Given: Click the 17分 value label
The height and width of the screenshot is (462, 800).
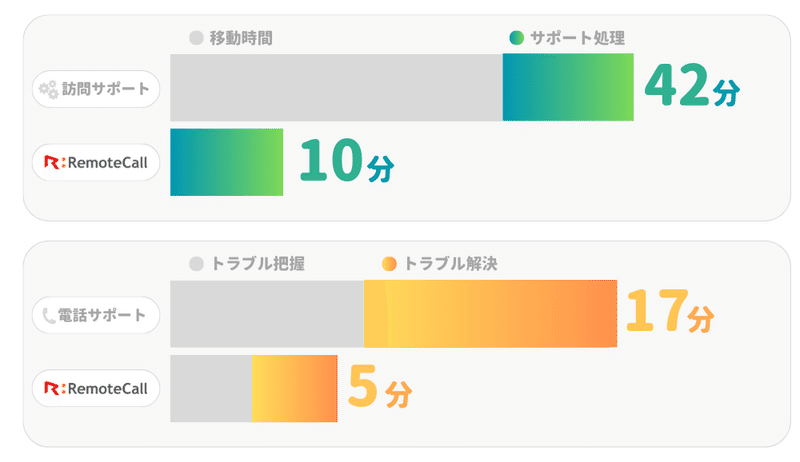Looking at the screenshot, I should tap(669, 312).
